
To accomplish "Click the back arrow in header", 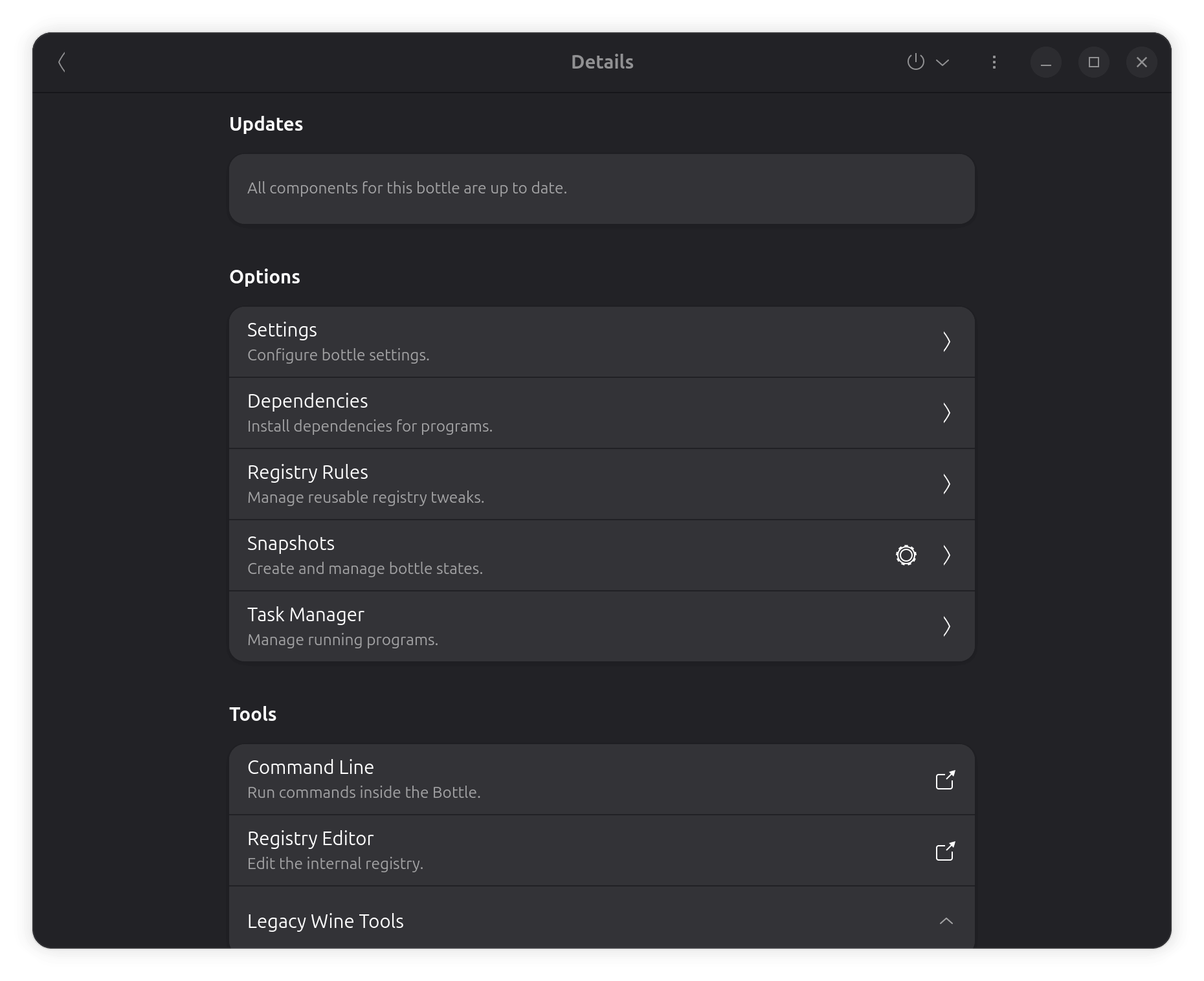I will click(x=62, y=62).
